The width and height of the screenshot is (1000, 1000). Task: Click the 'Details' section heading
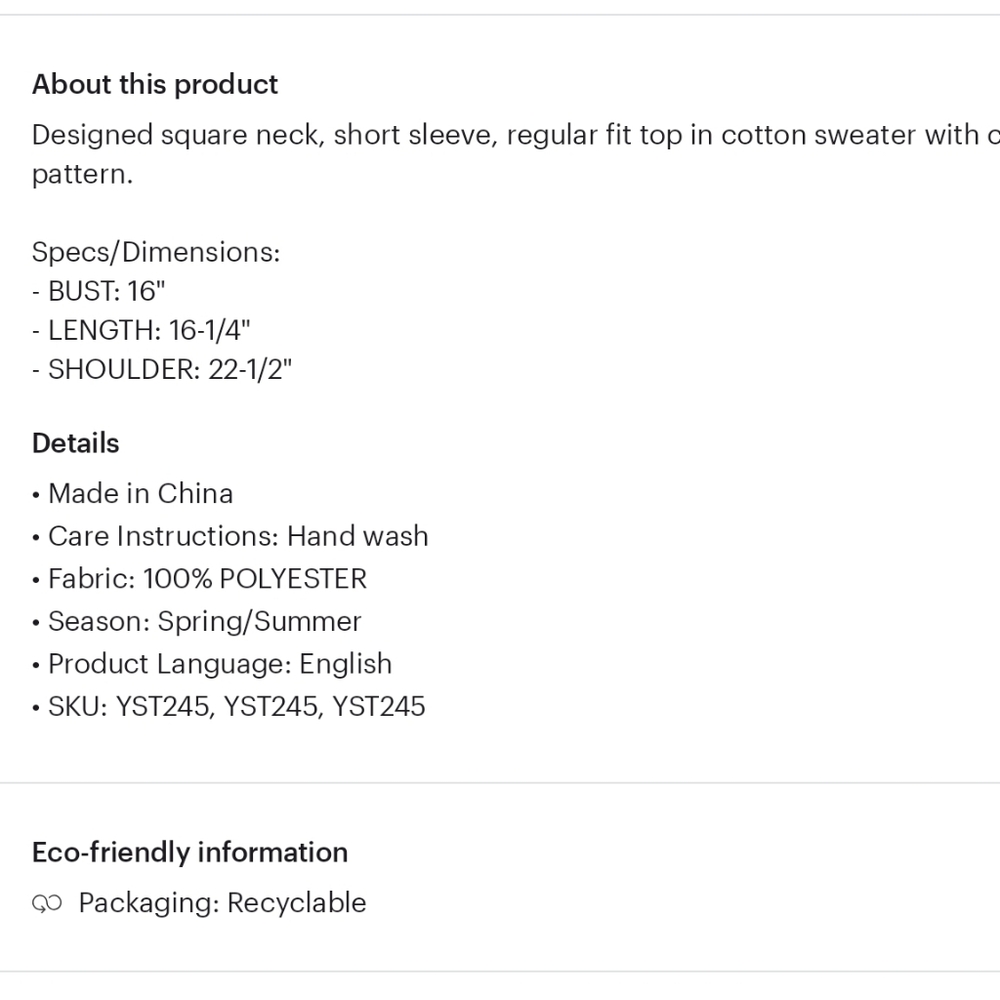(x=76, y=443)
